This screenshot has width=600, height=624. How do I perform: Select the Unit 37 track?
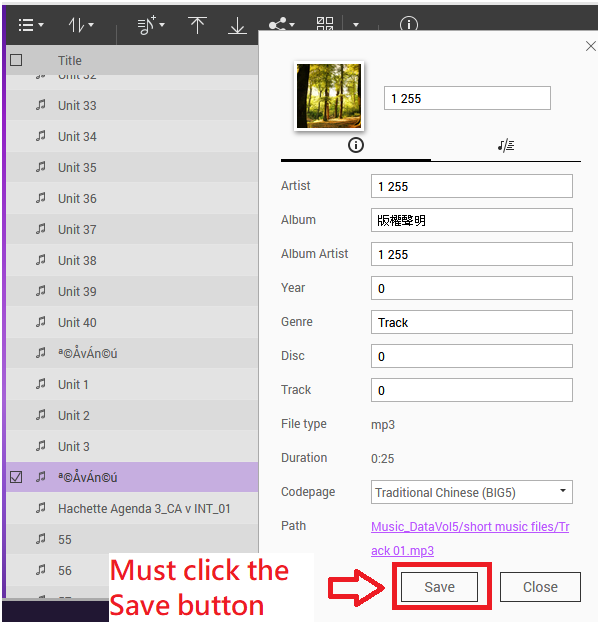[x=132, y=230]
